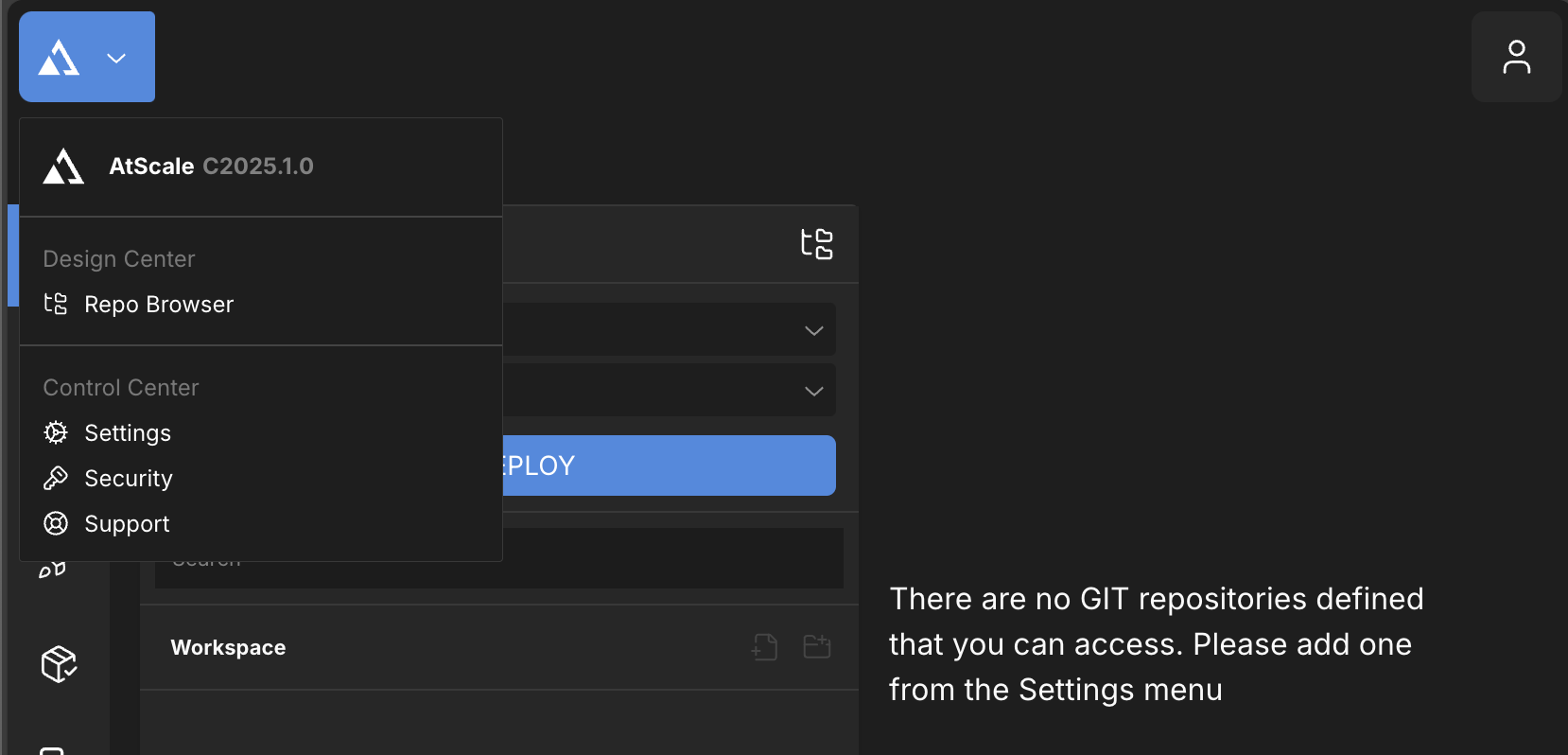The width and height of the screenshot is (1568, 755).
Task: Click the AtScale C2025.1.0 menu header
Action: [211, 167]
